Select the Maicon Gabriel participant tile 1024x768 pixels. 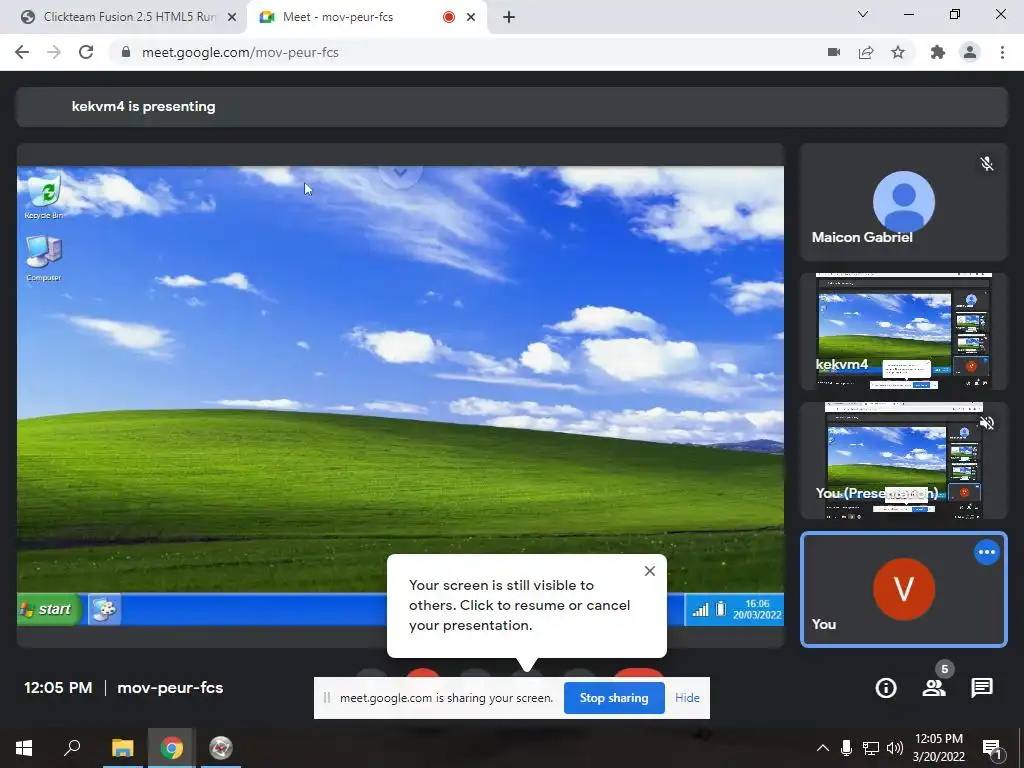(x=904, y=202)
